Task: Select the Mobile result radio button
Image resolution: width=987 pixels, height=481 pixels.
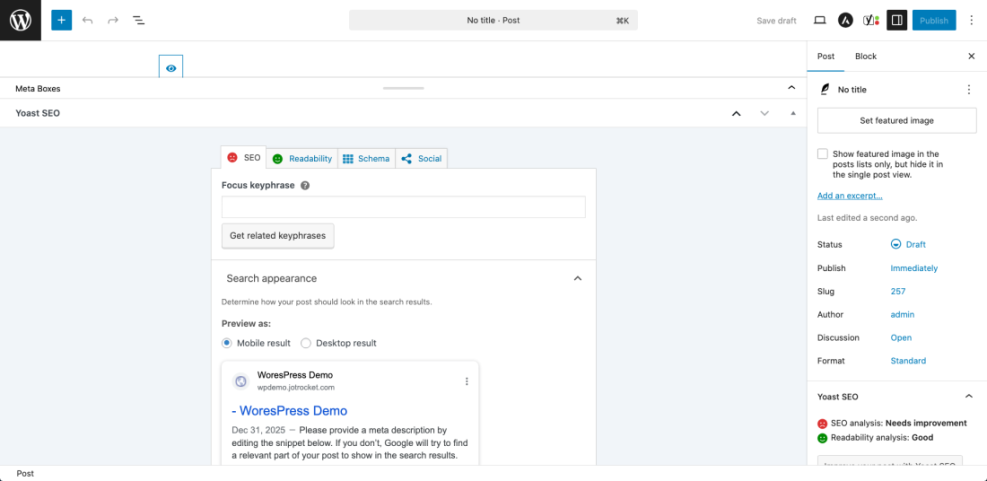Action: [x=227, y=343]
